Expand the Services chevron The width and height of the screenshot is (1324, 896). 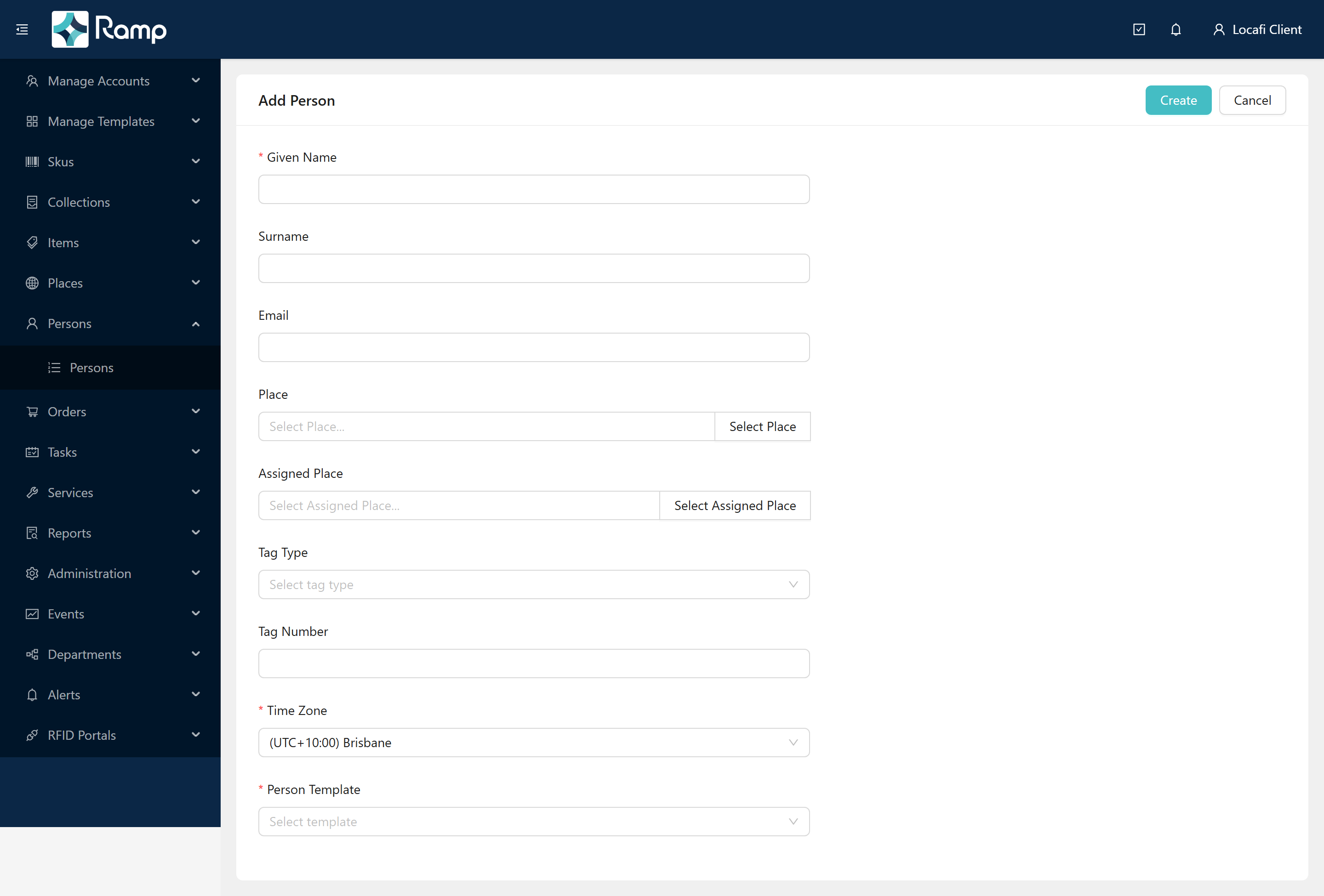click(195, 493)
